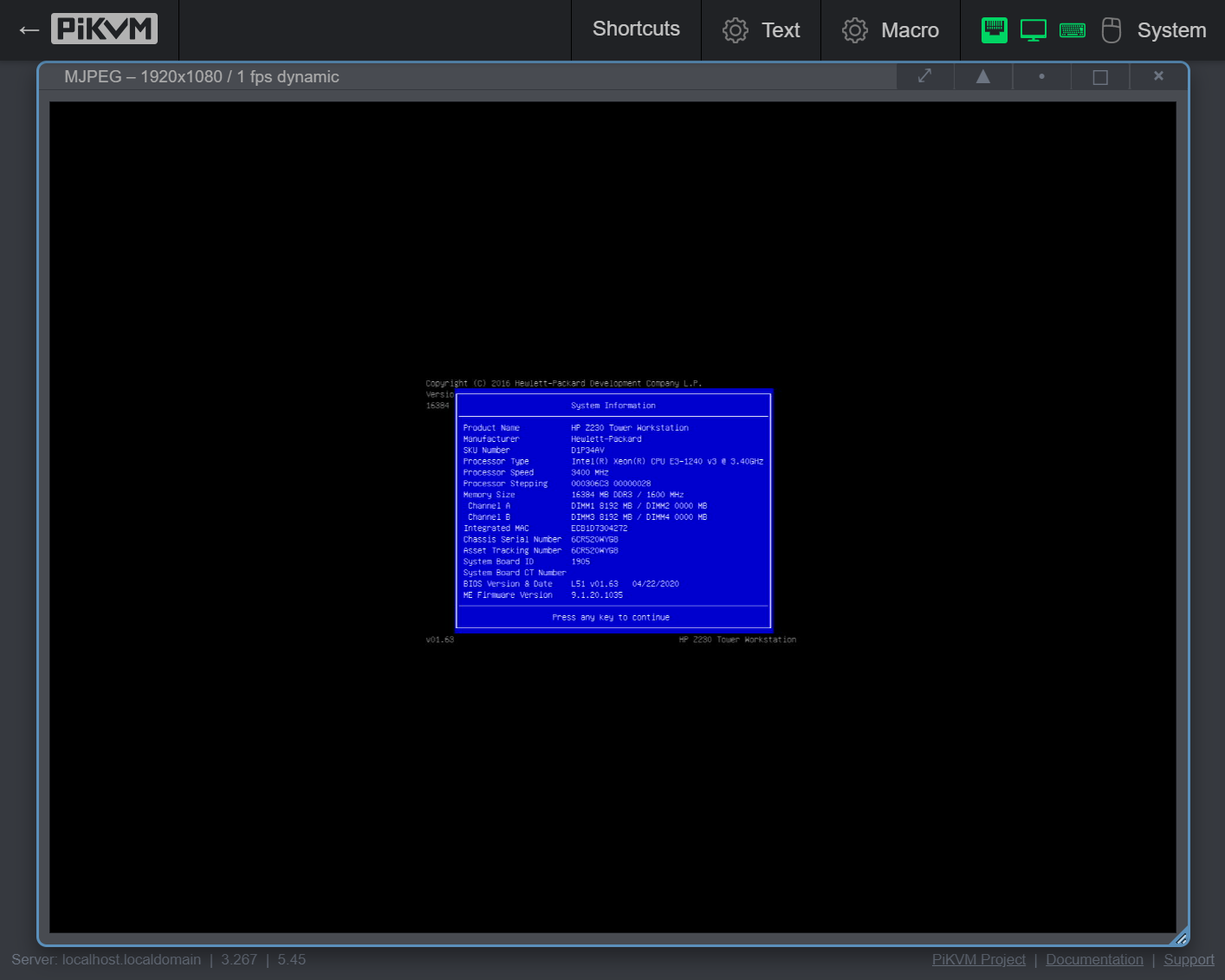The height and width of the screenshot is (980, 1225).
Task: Click the green network status icon
Action: (x=995, y=30)
